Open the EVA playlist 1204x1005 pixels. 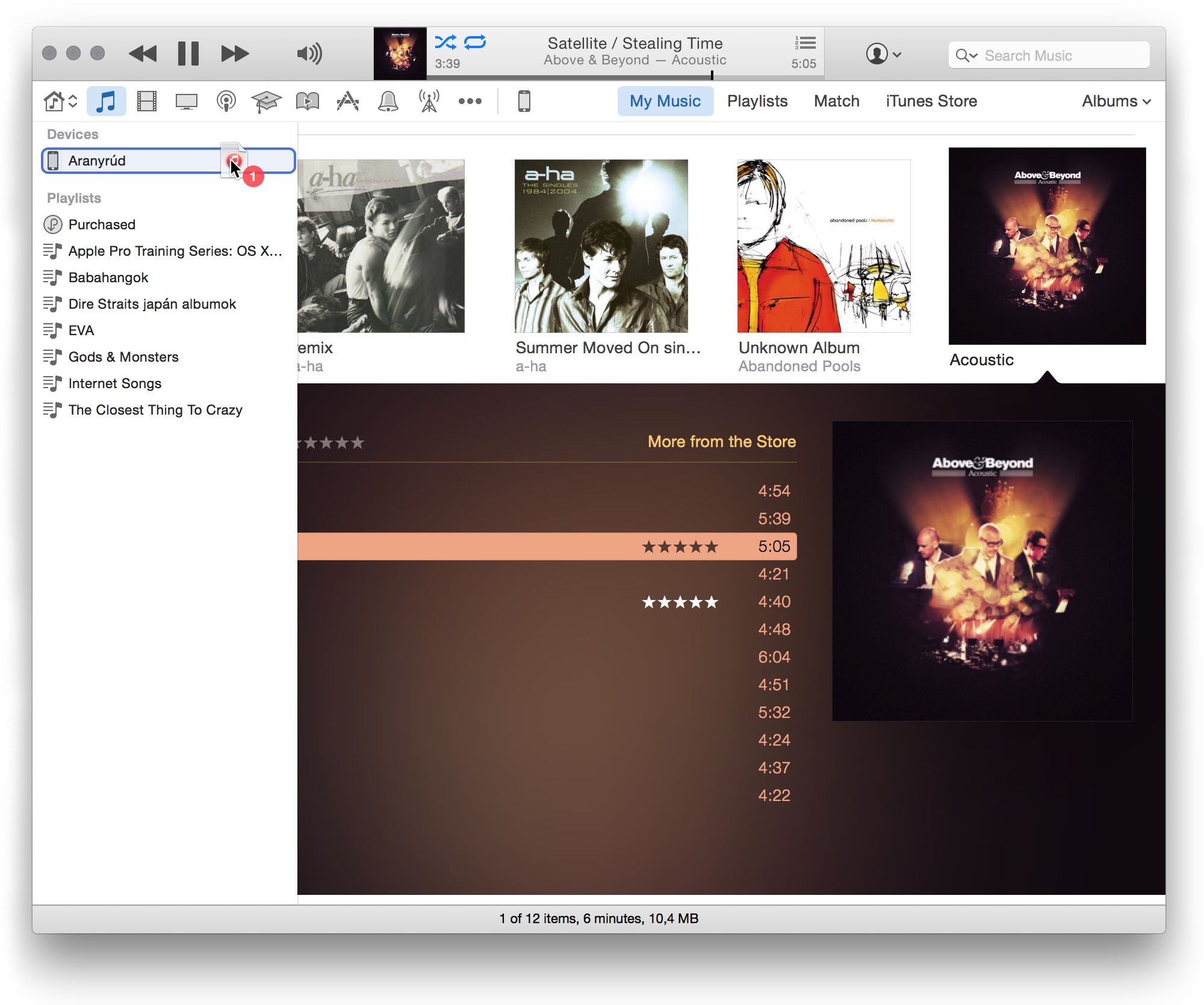click(164, 330)
